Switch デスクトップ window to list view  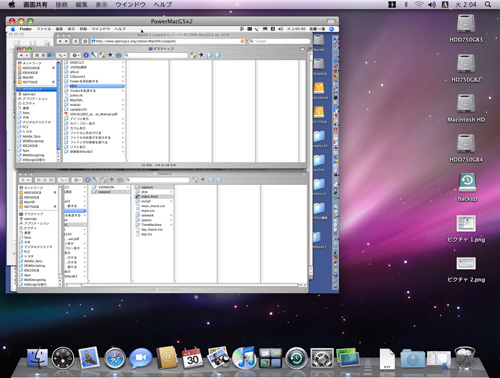tap(43, 55)
